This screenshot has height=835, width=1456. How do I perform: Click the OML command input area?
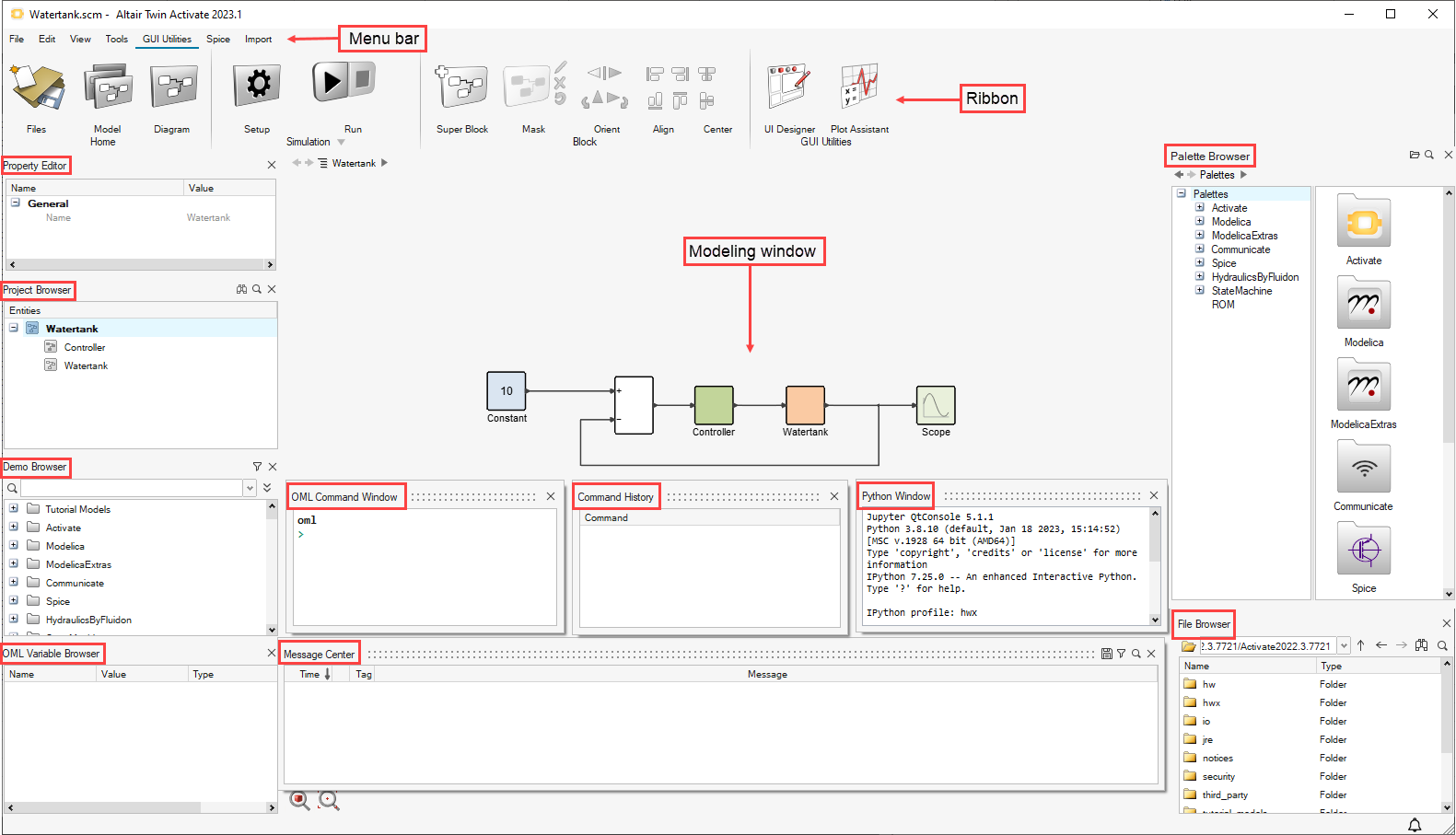tap(424, 571)
